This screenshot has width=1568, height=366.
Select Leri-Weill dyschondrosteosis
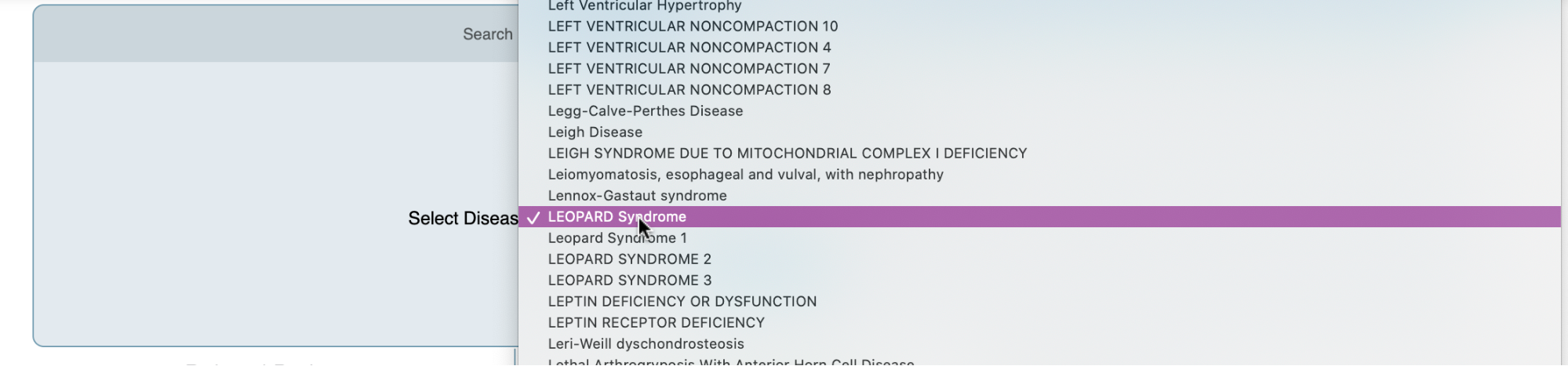tap(1039, 343)
